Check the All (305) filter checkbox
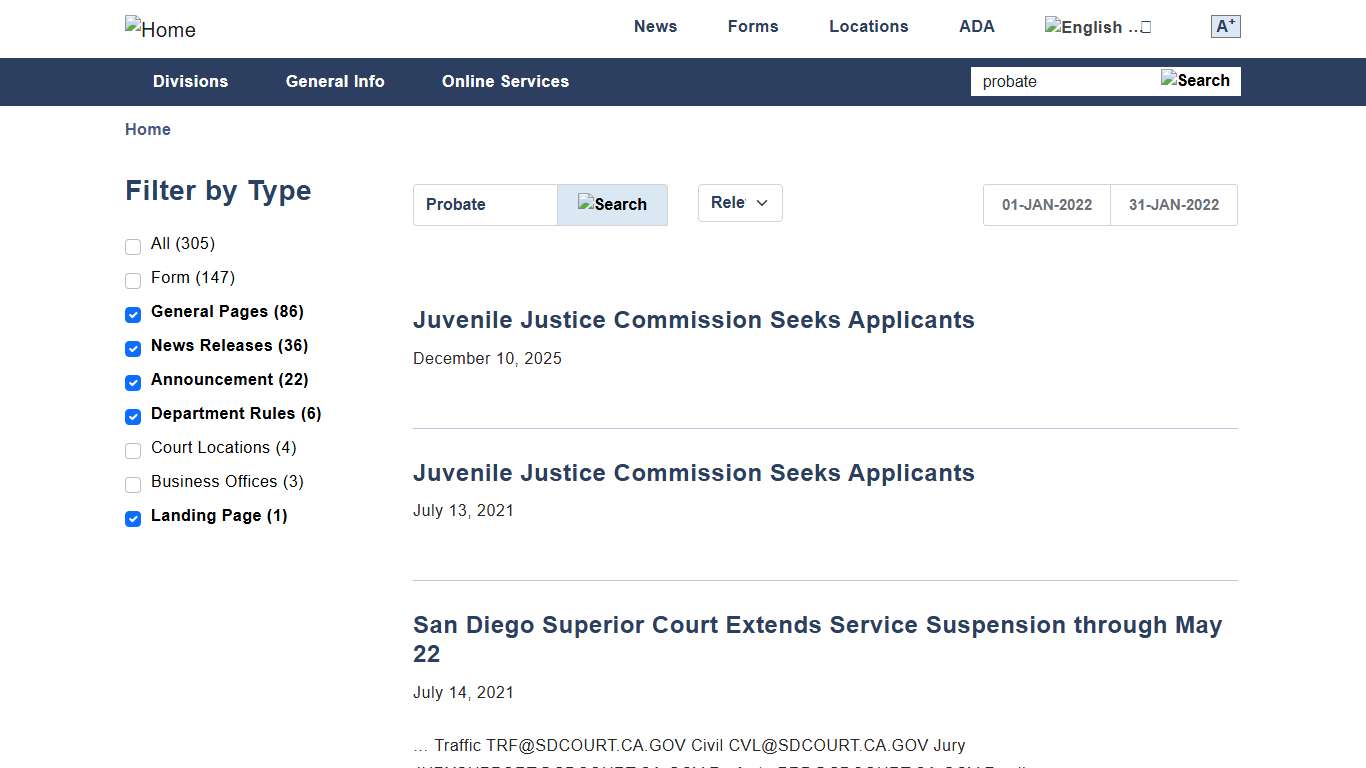This screenshot has height=768, width=1366. (x=133, y=247)
